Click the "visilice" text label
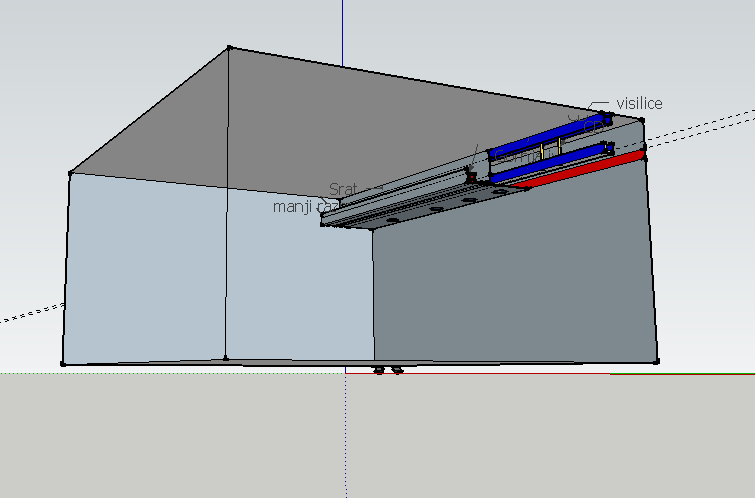This screenshot has width=755, height=498. pos(639,103)
